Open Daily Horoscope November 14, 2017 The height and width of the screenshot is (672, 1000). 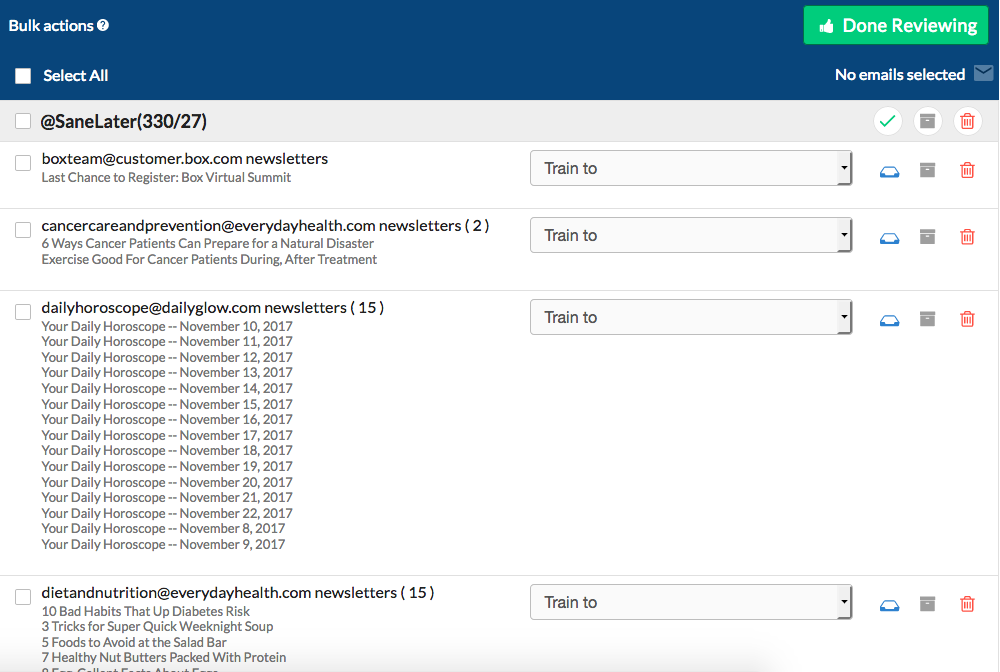[x=167, y=389]
